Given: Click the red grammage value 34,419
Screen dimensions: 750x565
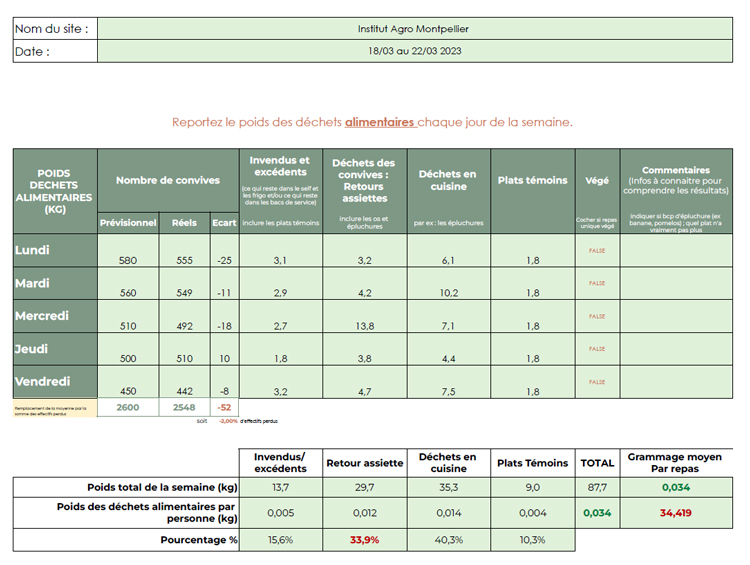Looking at the screenshot, I should pyautogui.click(x=676, y=513).
